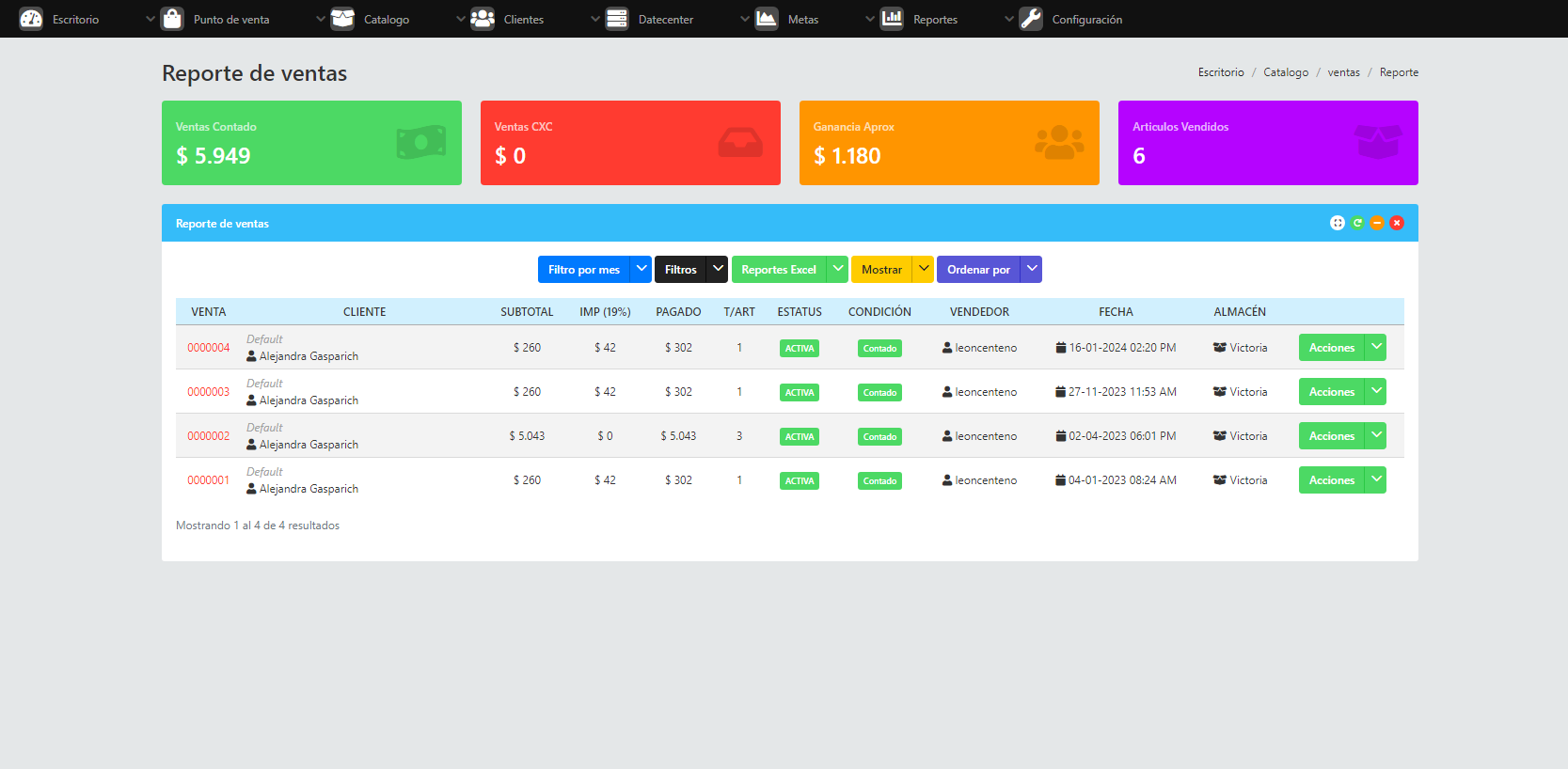
Task: Click Acciones button for sale 0000004
Action: (x=1332, y=347)
